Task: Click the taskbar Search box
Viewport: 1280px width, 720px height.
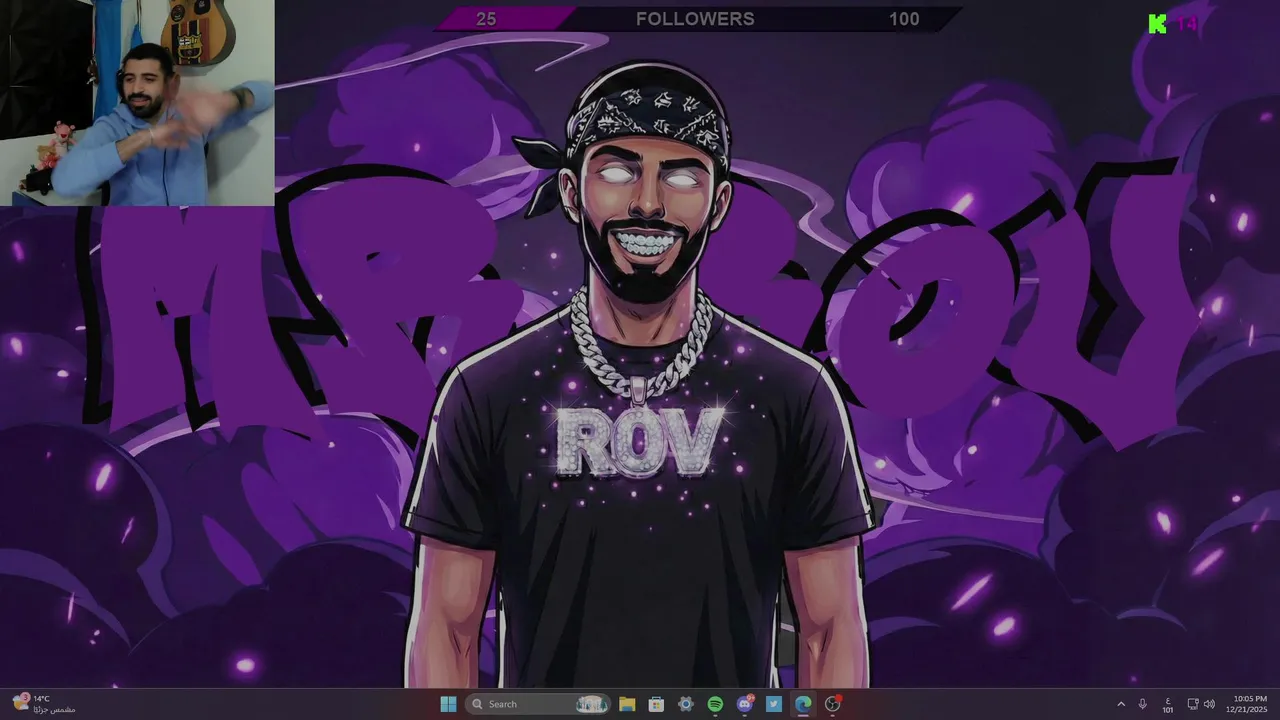Action: 539,704
